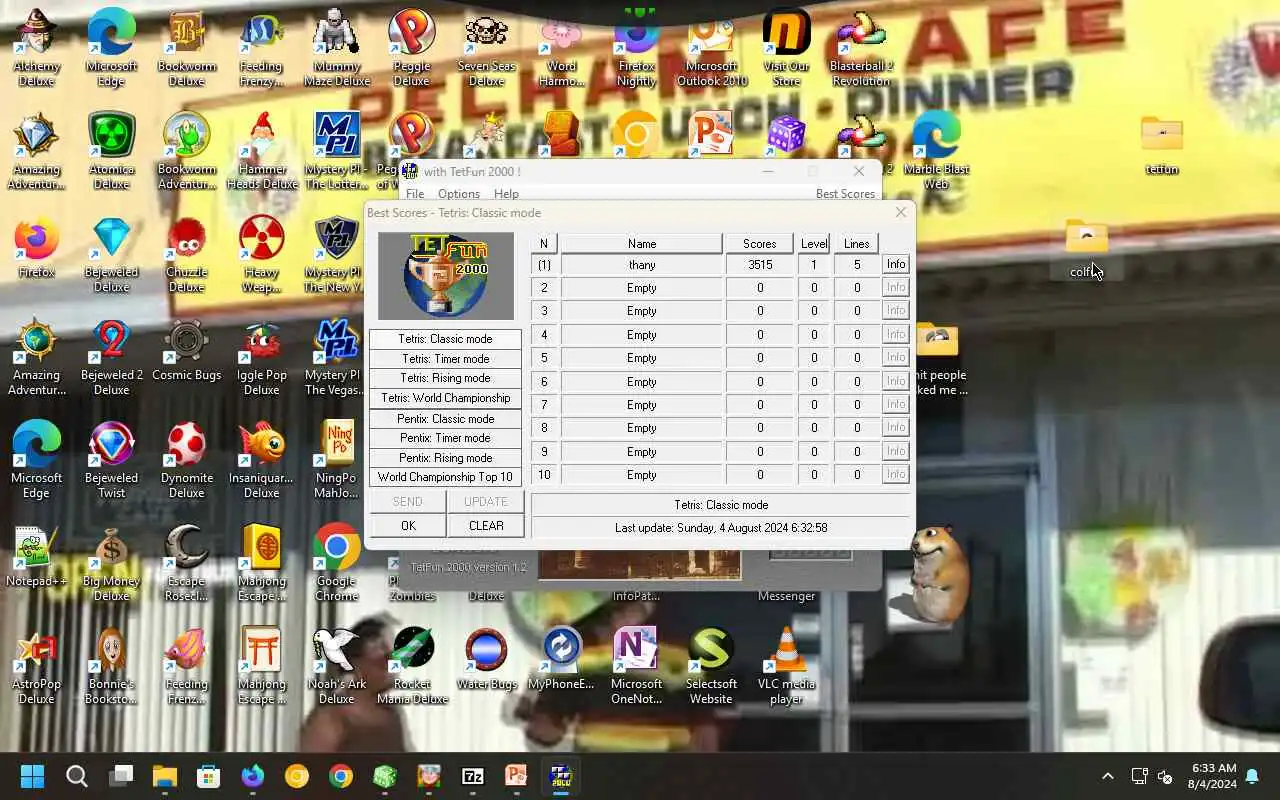Screen dimensions: 1280x800
Task: Open the Iggle Pop Deluxe desktop shortcut
Action: tap(262, 358)
